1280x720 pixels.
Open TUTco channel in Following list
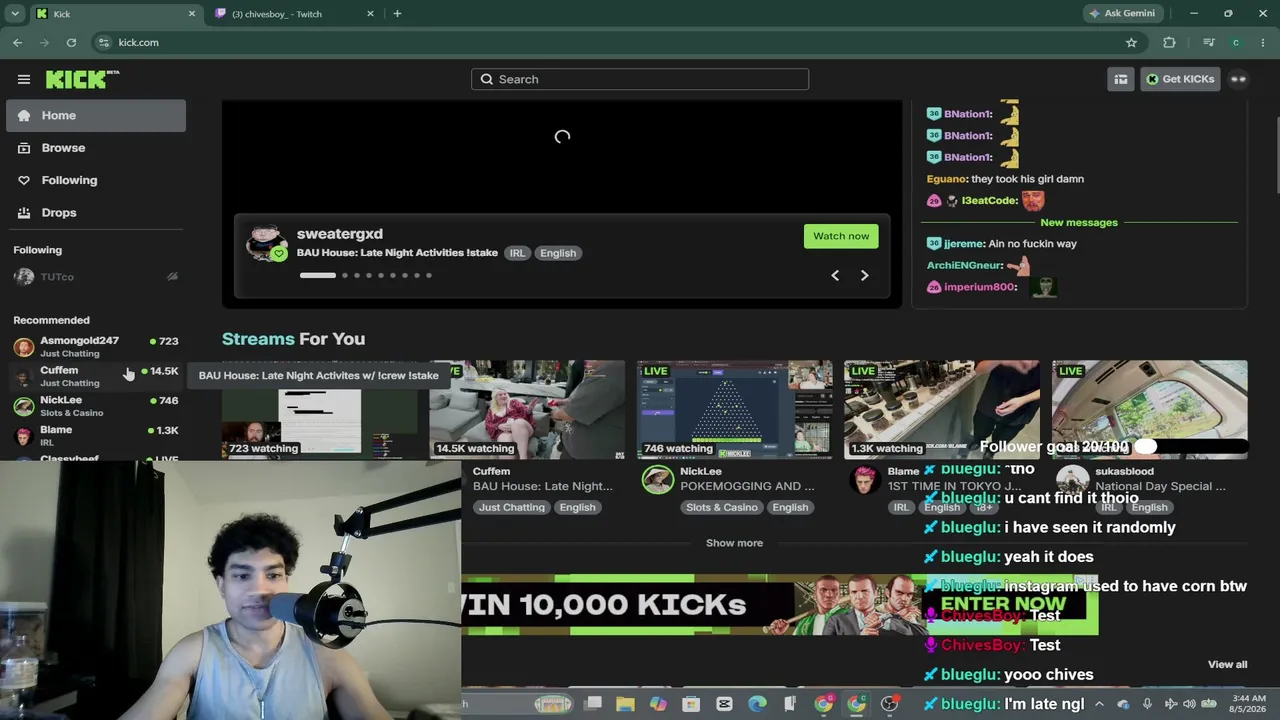tap(96, 277)
